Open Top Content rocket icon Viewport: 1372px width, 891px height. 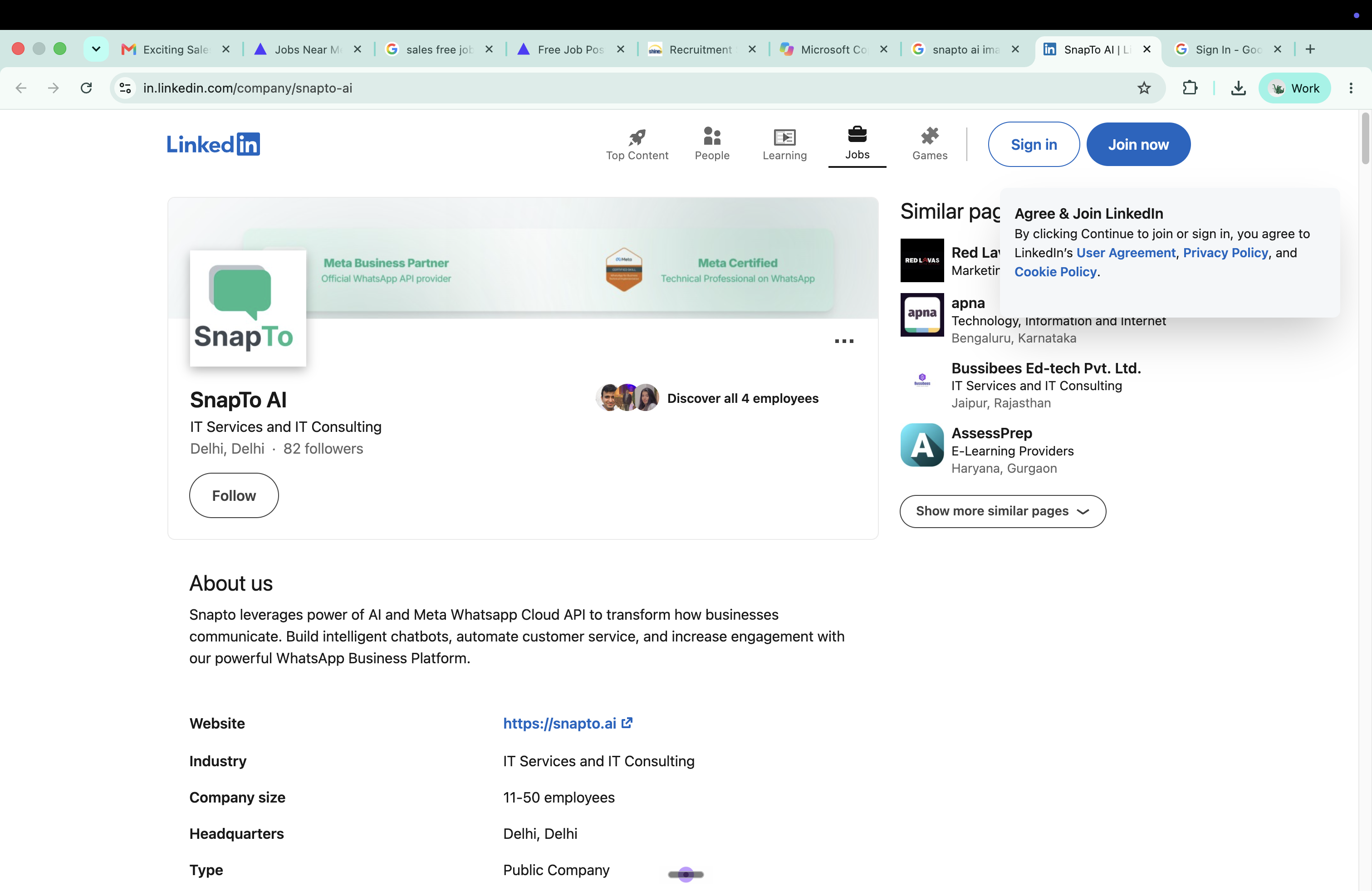pyautogui.click(x=637, y=137)
